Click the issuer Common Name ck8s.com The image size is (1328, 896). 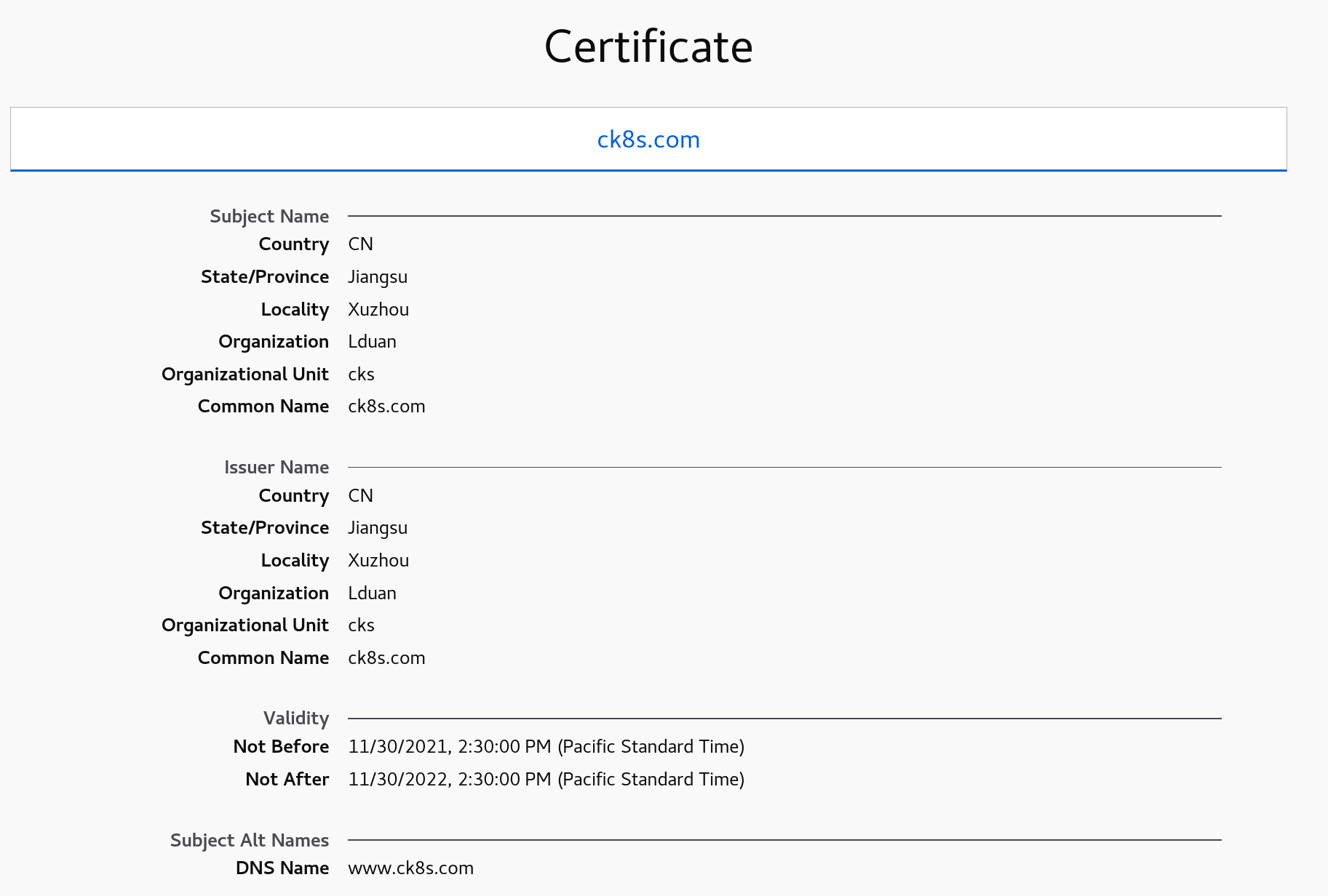pos(386,657)
